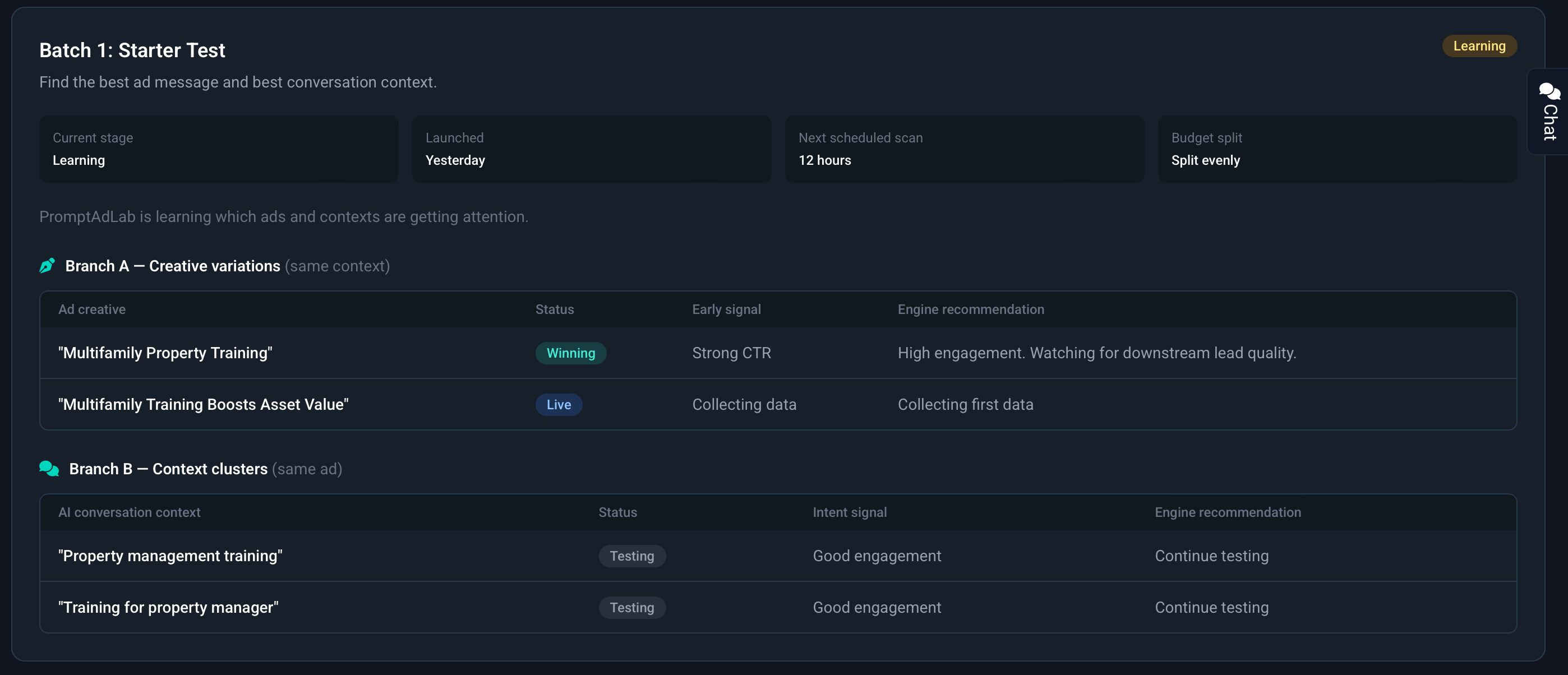1568x675 pixels.
Task: Open the Chat side panel
Action: click(1548, 112)
